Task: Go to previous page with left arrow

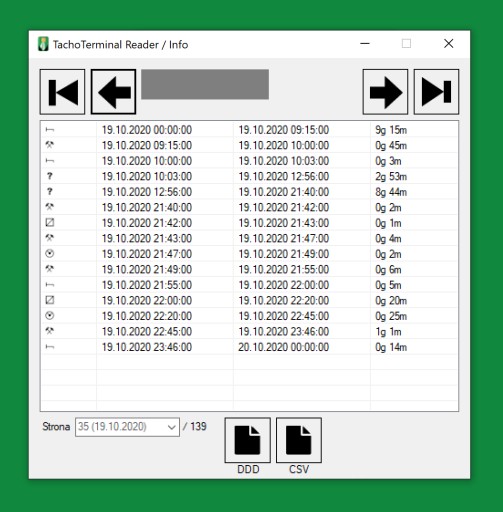Action: pos(113,92)
